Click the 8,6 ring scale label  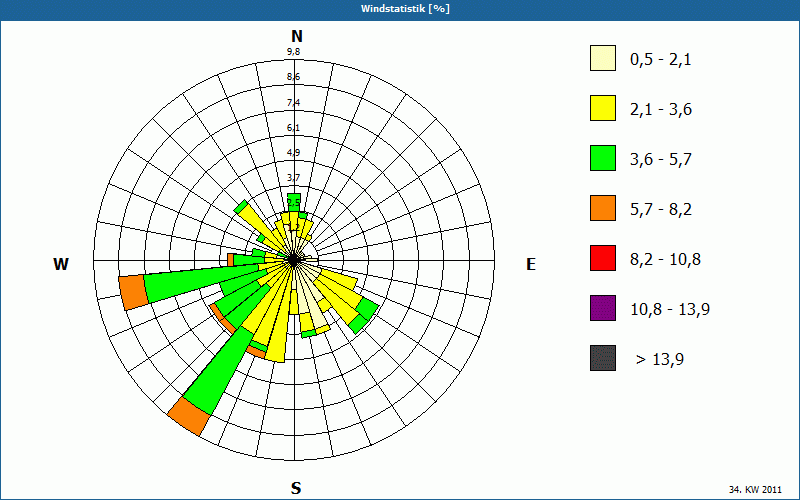coord(293,77)
